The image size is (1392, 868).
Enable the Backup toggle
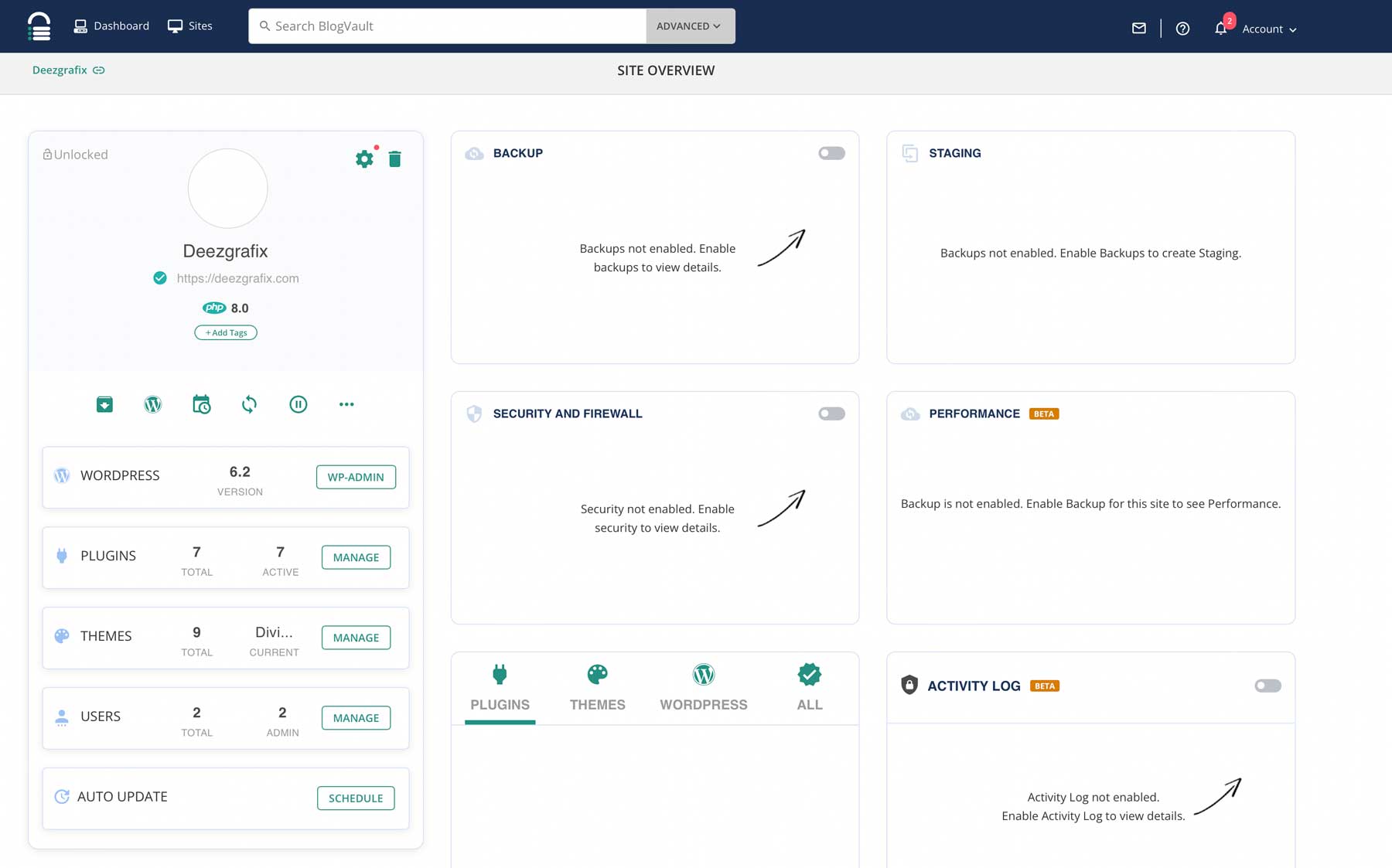(831, 153)
